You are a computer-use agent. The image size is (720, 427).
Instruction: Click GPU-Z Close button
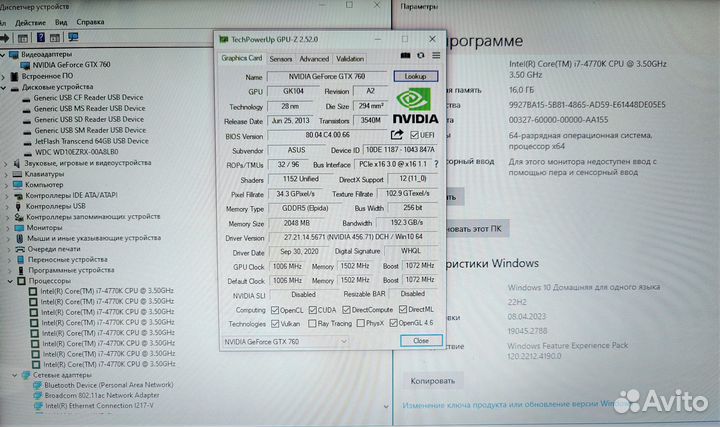(421, 341)
